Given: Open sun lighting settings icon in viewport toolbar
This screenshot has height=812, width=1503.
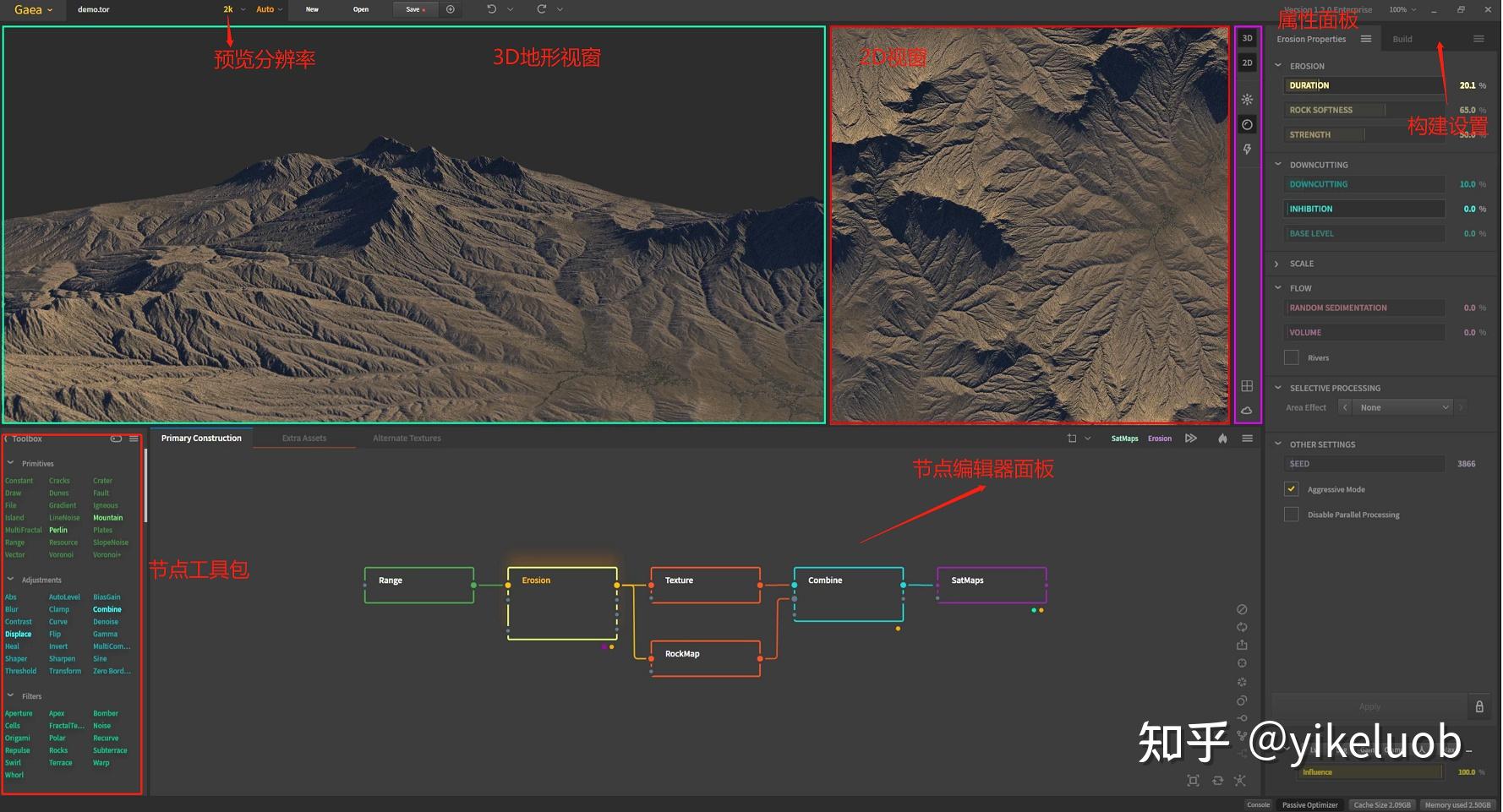Looking at the screenshot, I should pos(1247,100).
